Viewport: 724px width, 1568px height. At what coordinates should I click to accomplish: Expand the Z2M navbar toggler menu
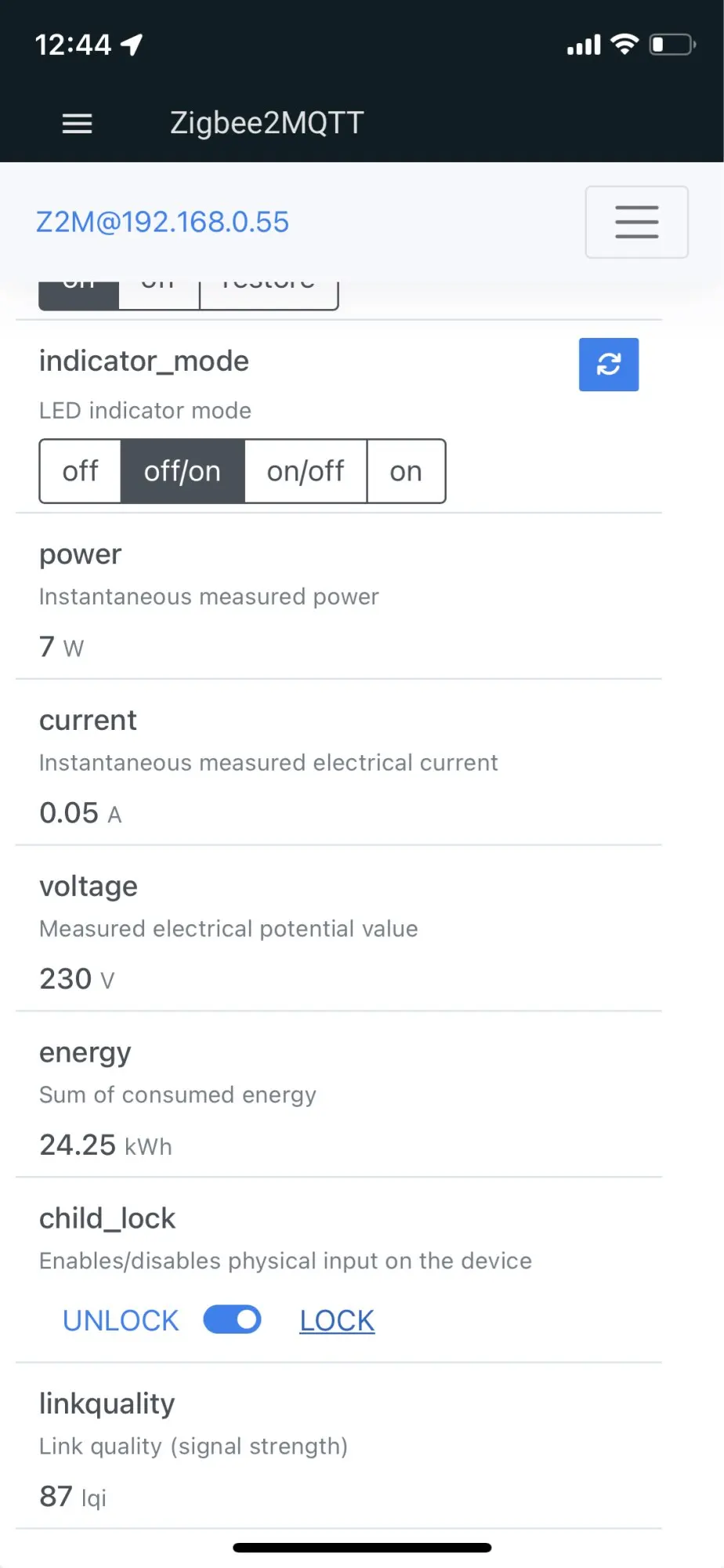coord(636,222)
